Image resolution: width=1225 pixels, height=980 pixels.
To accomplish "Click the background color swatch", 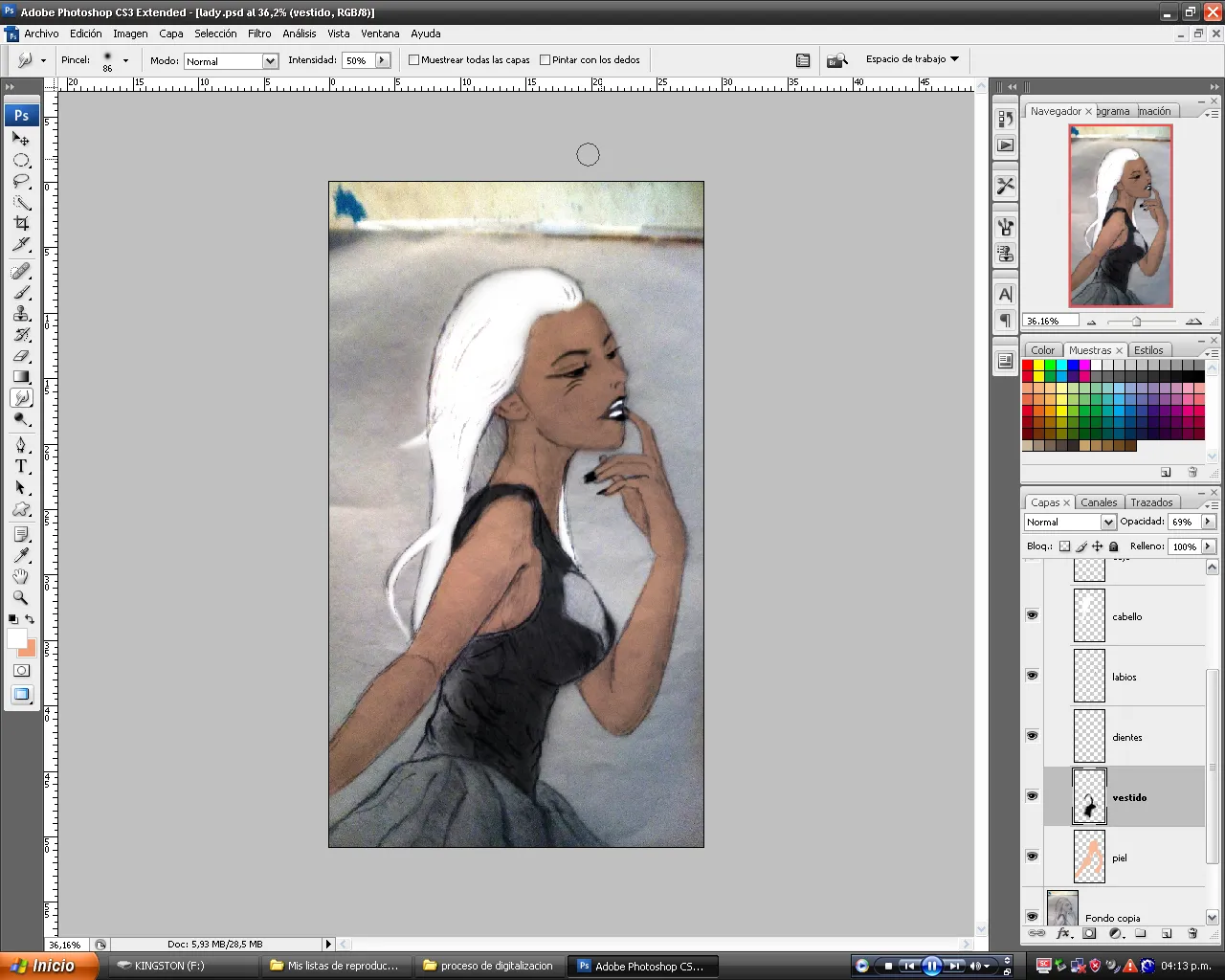I will click(31, 651).
